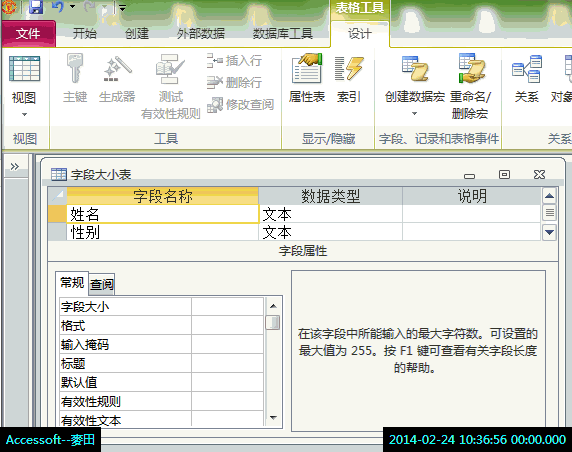Click the 默认值 property value field
The width and height of the screenshot is (572, 452).
(x=227, y=382)
